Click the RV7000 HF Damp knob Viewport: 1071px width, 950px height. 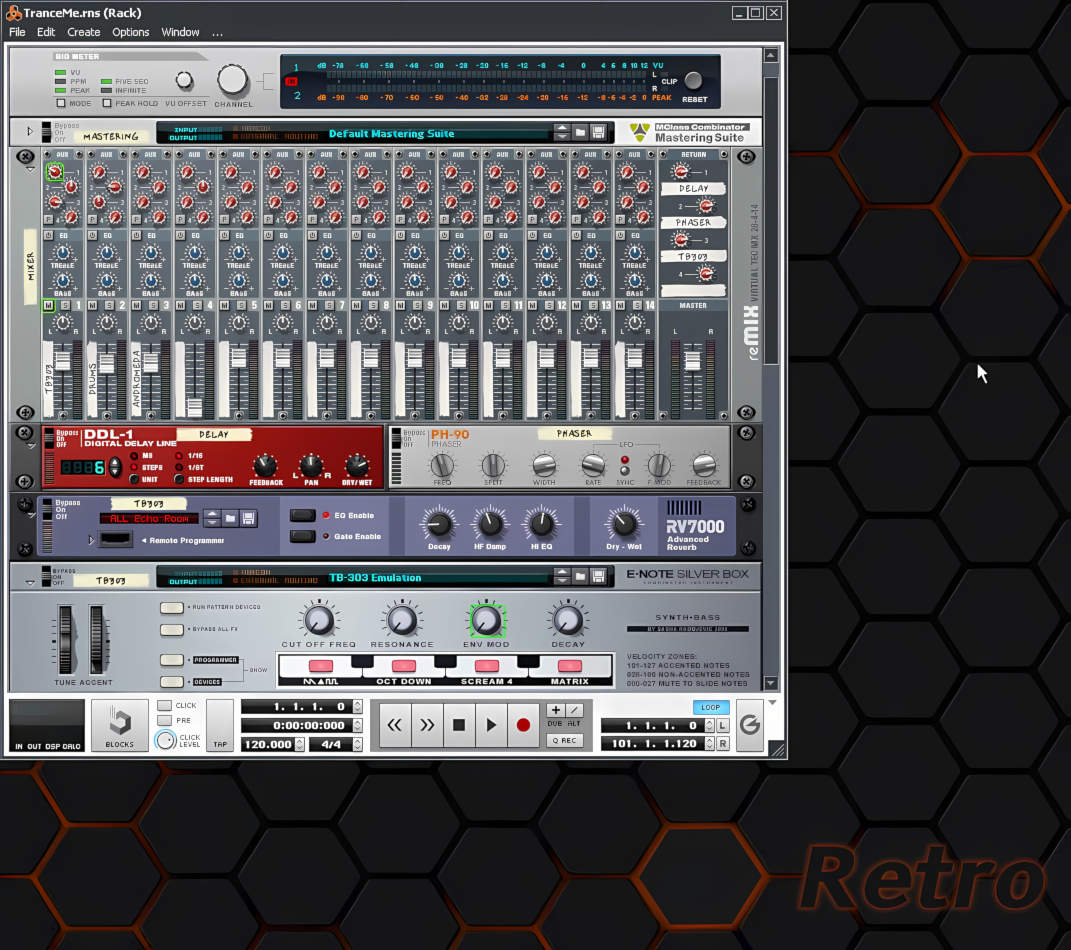(490, 524)
